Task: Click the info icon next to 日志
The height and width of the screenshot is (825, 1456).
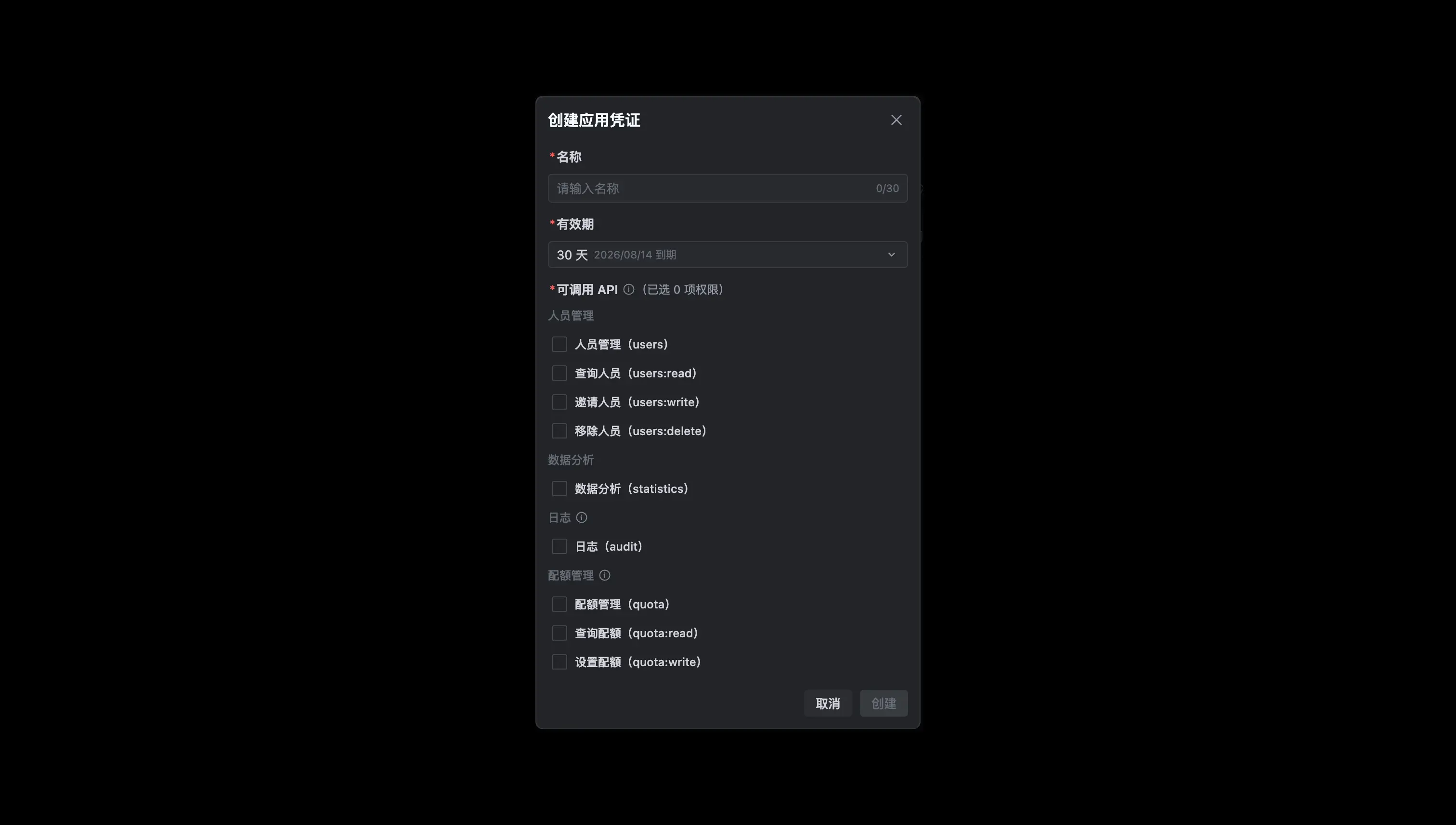Action: click(582, 517)
